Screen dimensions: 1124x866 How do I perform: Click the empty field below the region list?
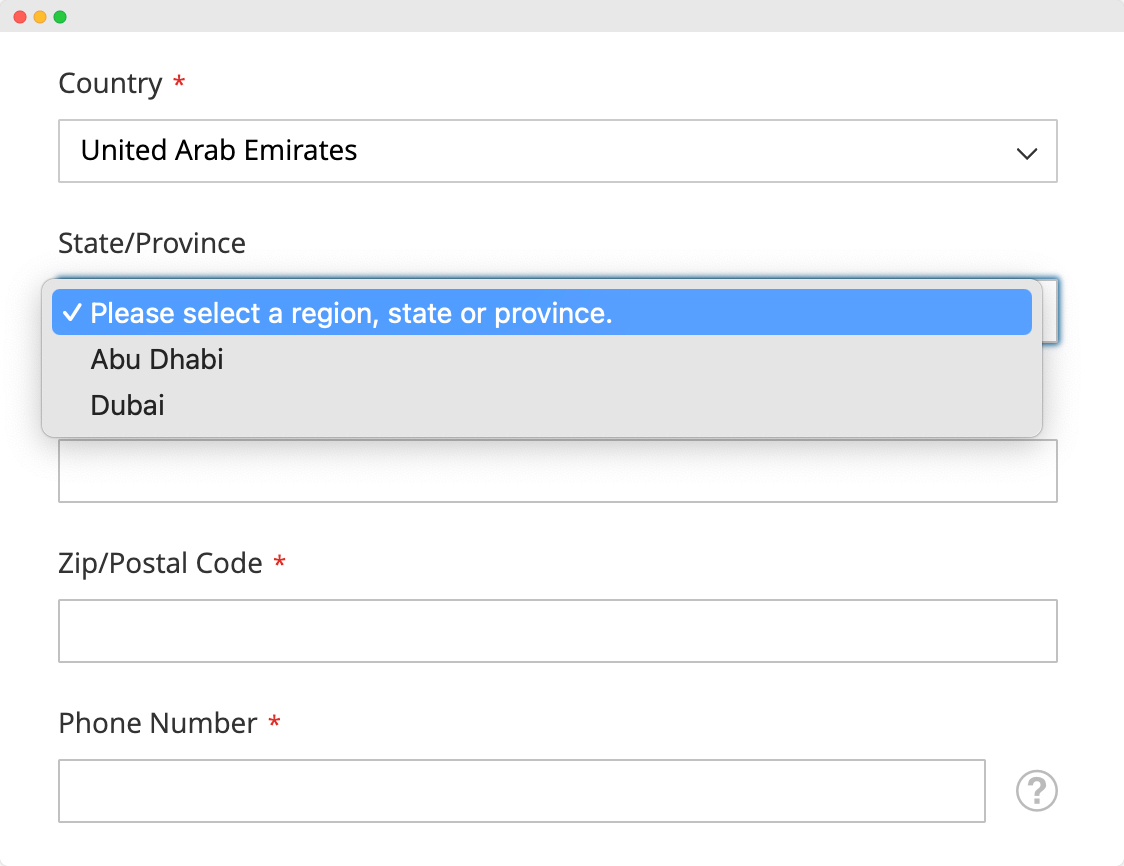[x=557, y=471]
